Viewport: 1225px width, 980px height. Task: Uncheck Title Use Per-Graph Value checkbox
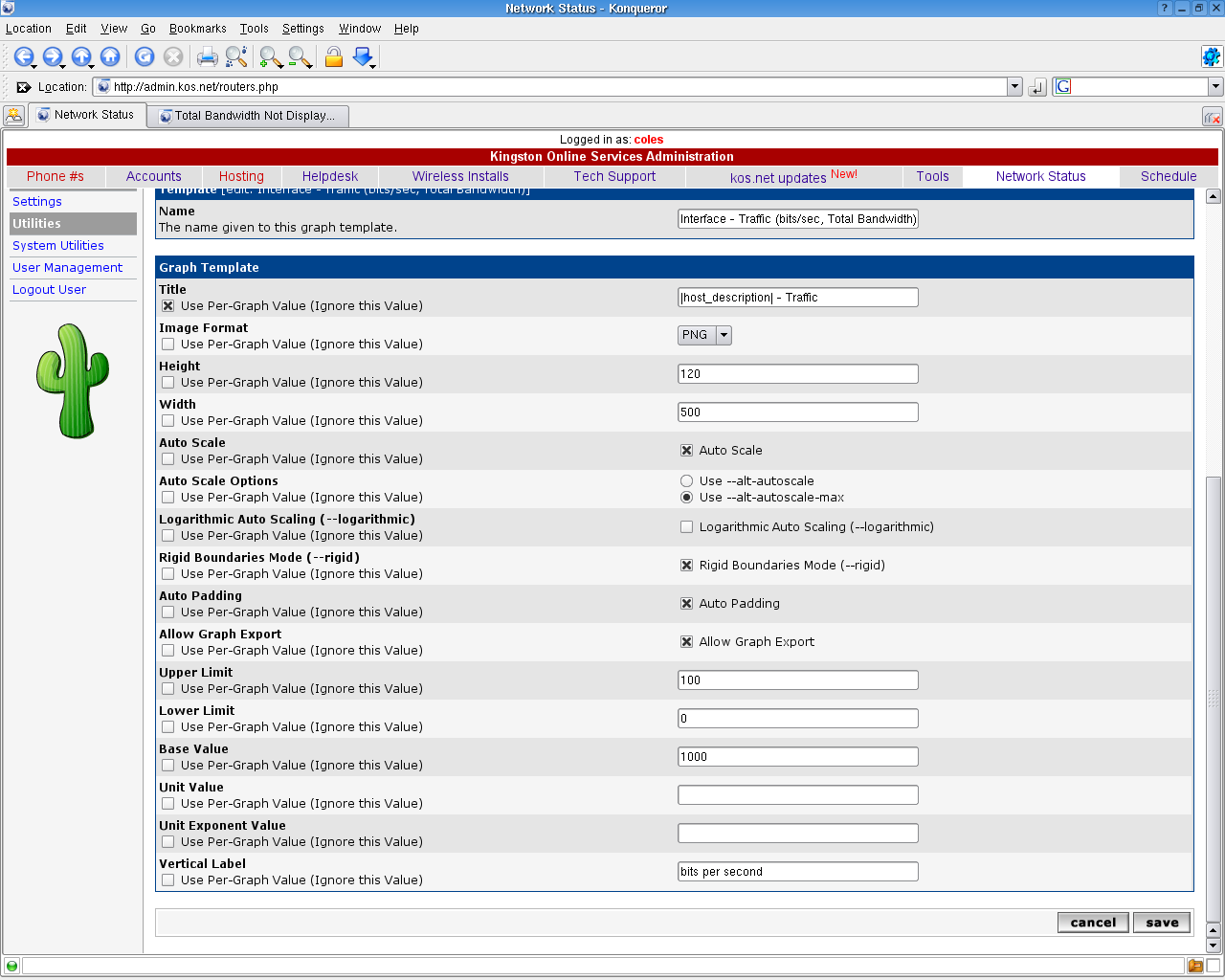pos(168,306)
